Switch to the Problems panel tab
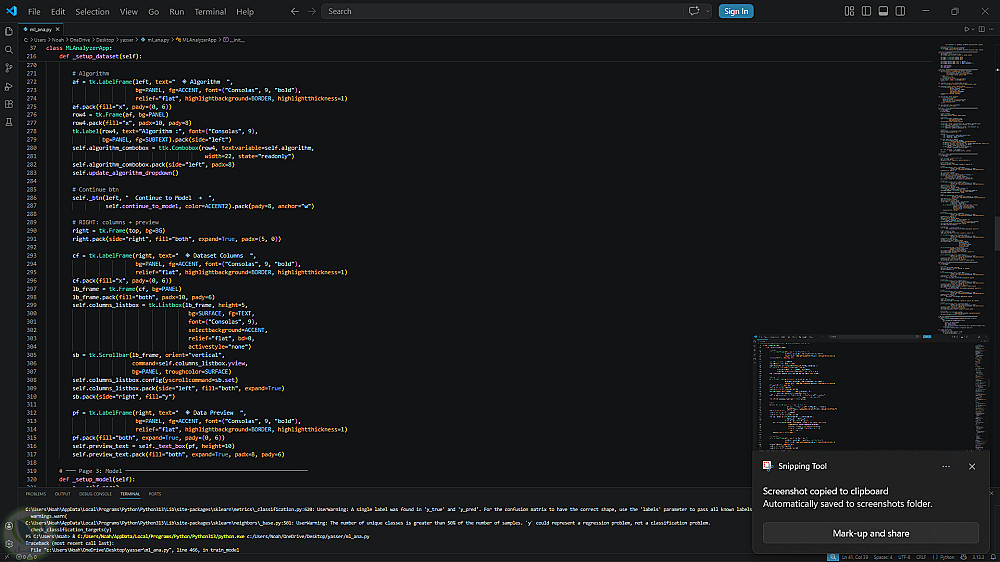The height and width of the screenshot is (562, 1000). [36, 494]
